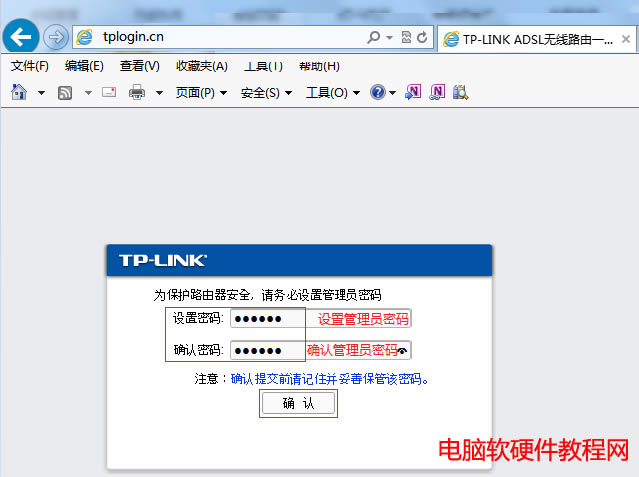
Task: Click the blue help question icon
Action: (378, 92)
